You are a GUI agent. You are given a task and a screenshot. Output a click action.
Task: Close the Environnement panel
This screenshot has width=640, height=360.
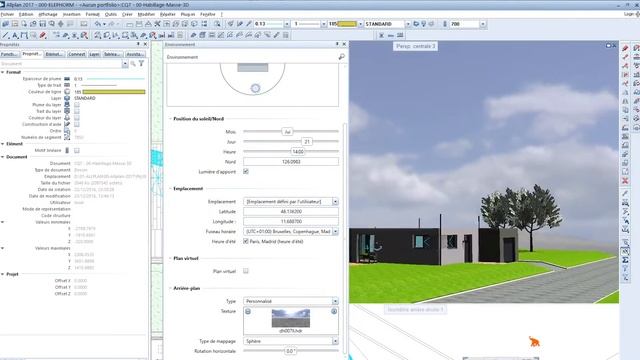click(344, 44)
